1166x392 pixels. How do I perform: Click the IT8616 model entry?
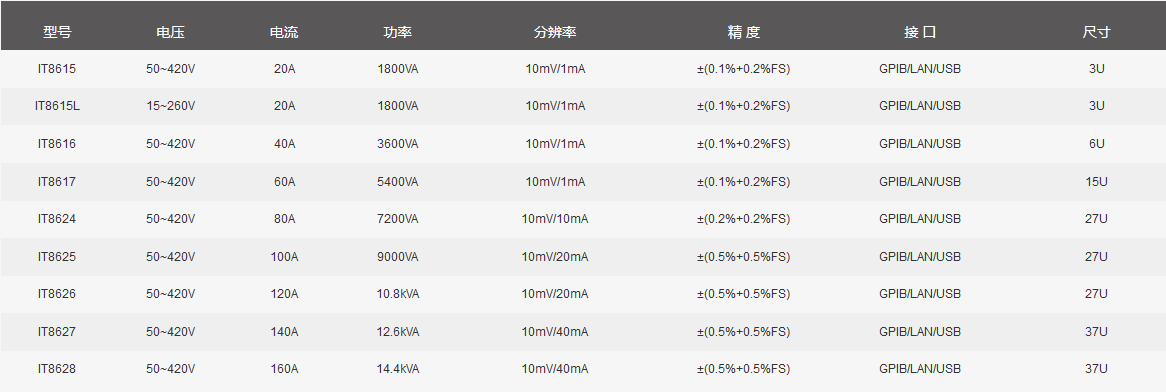57,144
